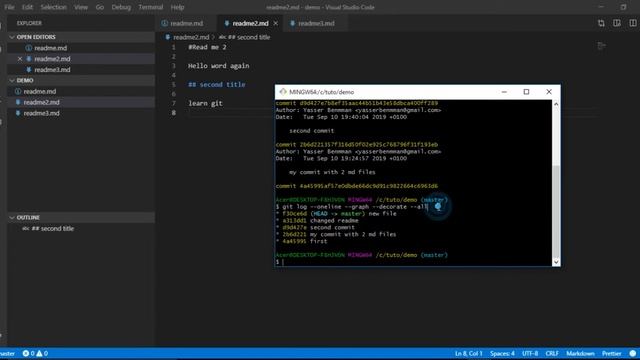Screen dimensions: 640x360
Task: Click the Explorer panel header
Action: (29, 23)
